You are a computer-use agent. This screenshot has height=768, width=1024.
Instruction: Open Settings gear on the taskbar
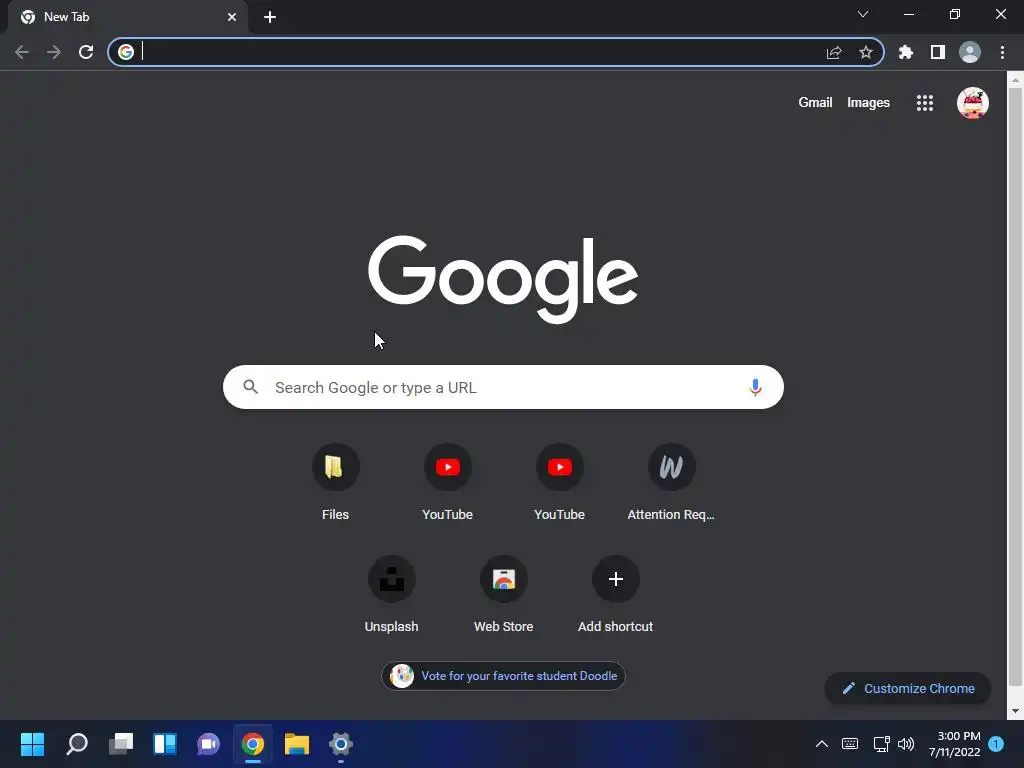click(340, 744)
